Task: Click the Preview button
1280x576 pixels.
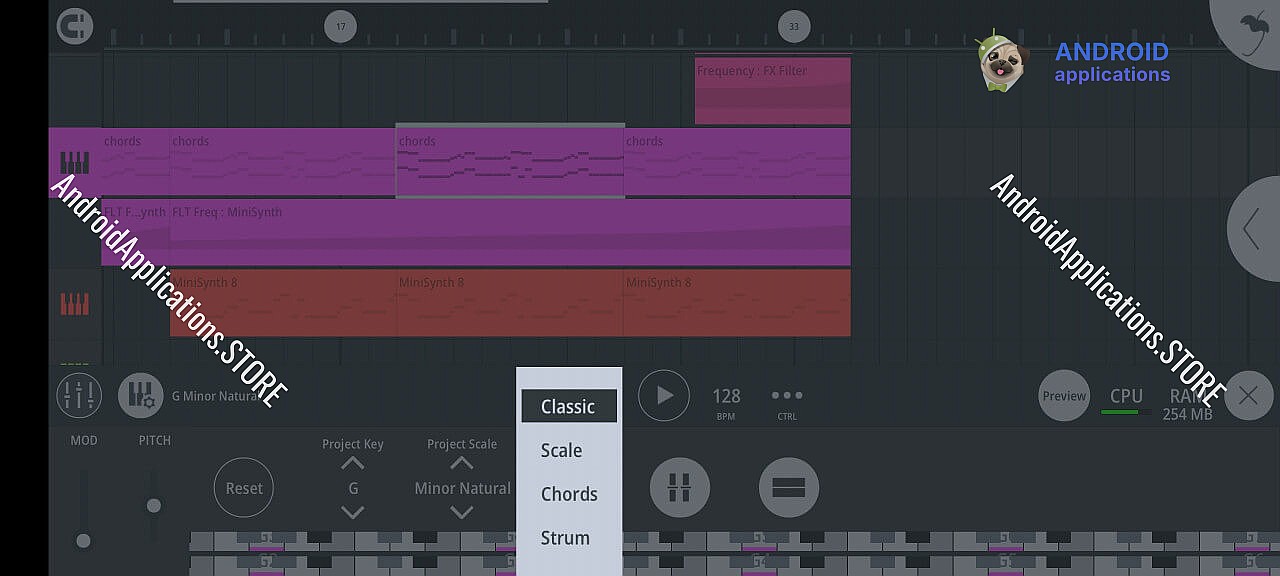Action: [1064, 396]
